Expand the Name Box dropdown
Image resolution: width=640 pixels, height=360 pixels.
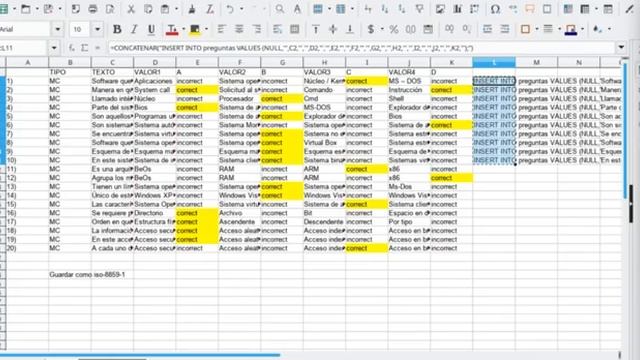tap(54, 48)
